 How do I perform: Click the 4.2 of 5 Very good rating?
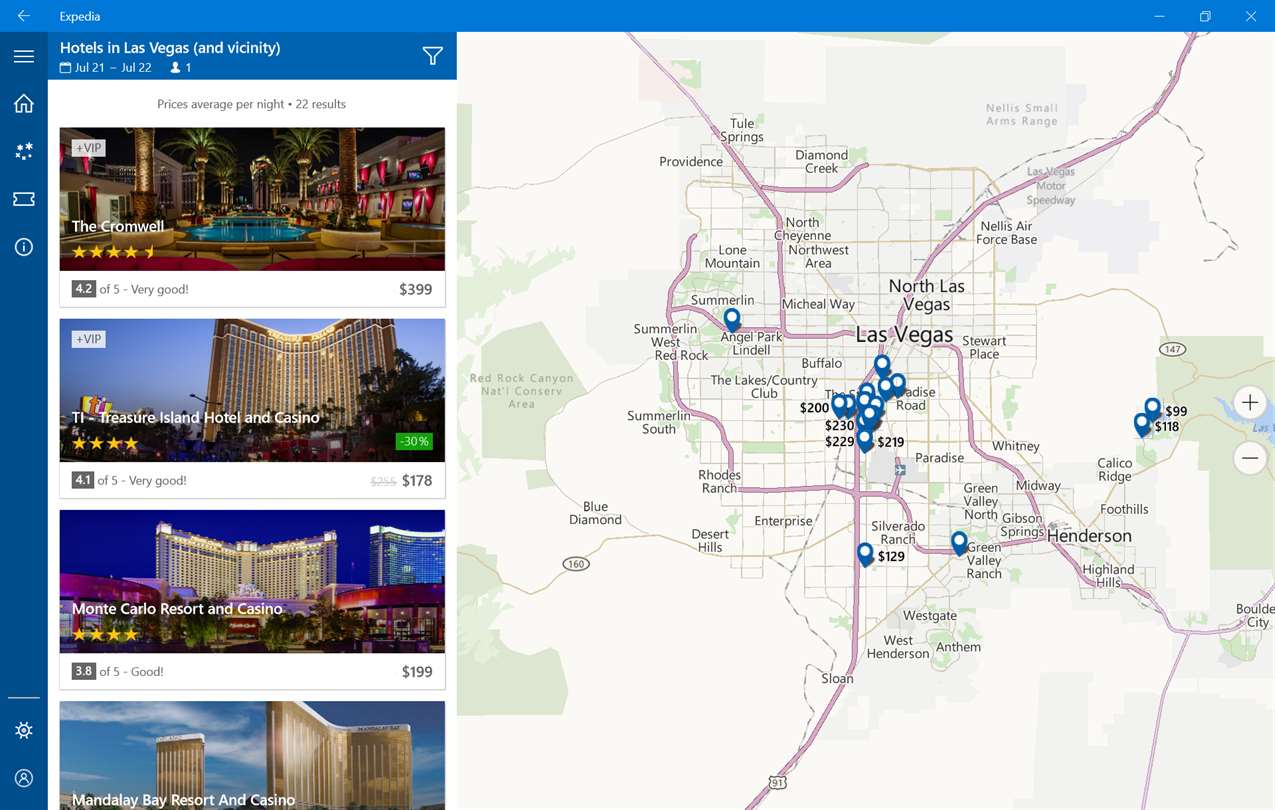coord(130,289)
